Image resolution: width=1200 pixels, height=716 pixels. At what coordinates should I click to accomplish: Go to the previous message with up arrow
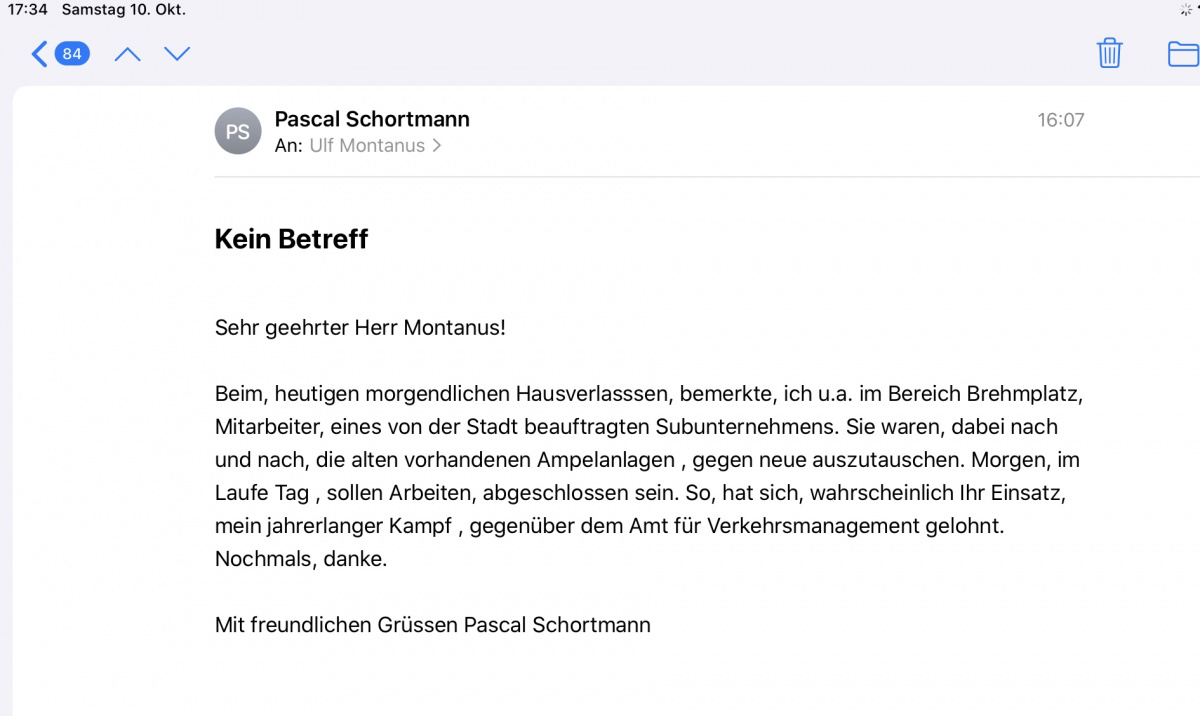tap(127, 54)
